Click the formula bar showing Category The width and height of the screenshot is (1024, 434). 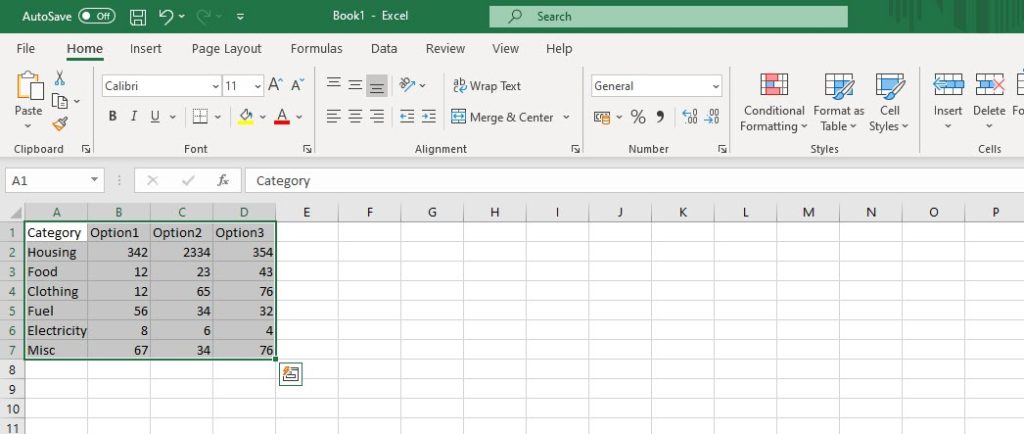(633, 181)
